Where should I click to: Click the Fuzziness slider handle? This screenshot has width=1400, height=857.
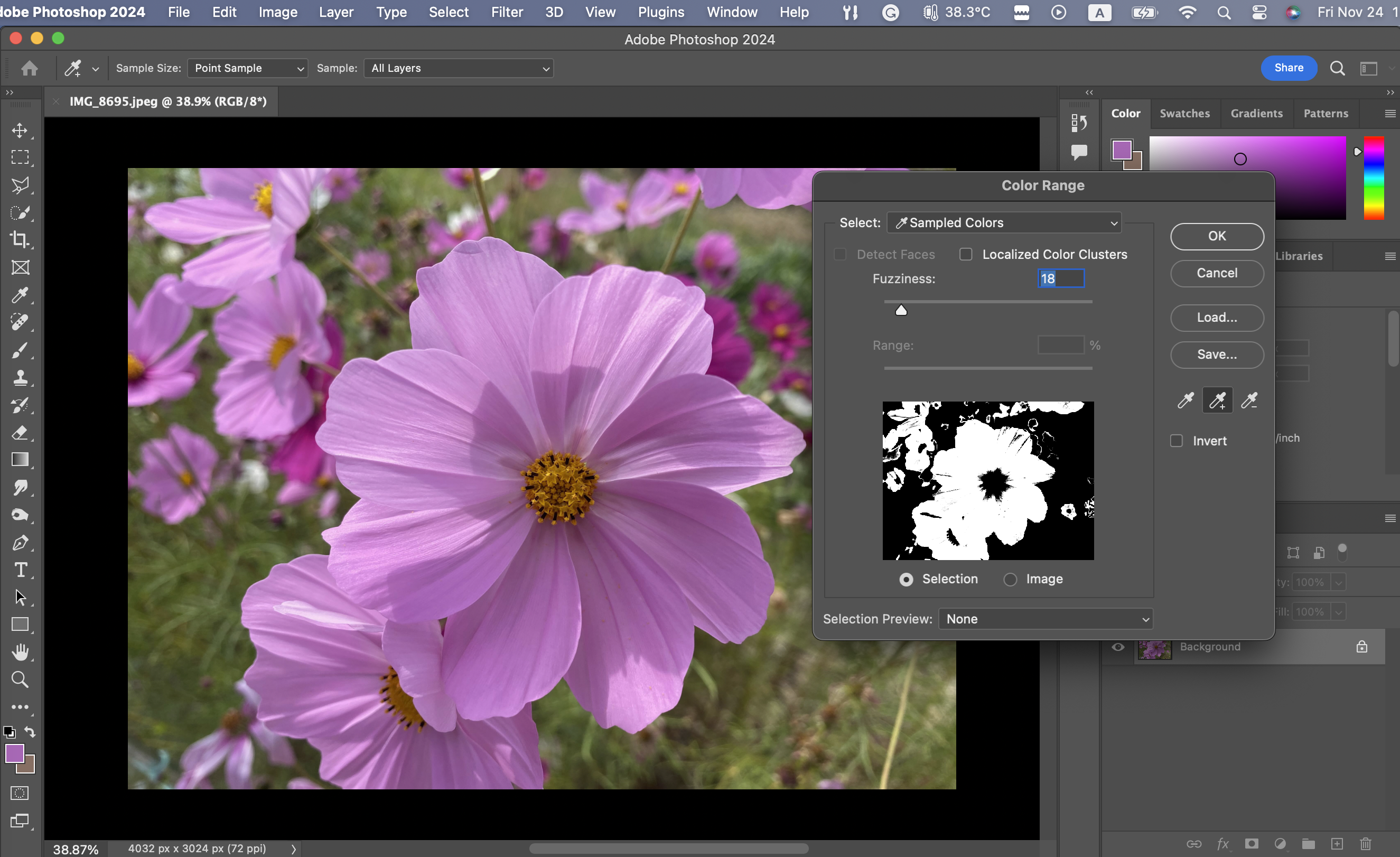pyautogui.click(x=901, y=310)
